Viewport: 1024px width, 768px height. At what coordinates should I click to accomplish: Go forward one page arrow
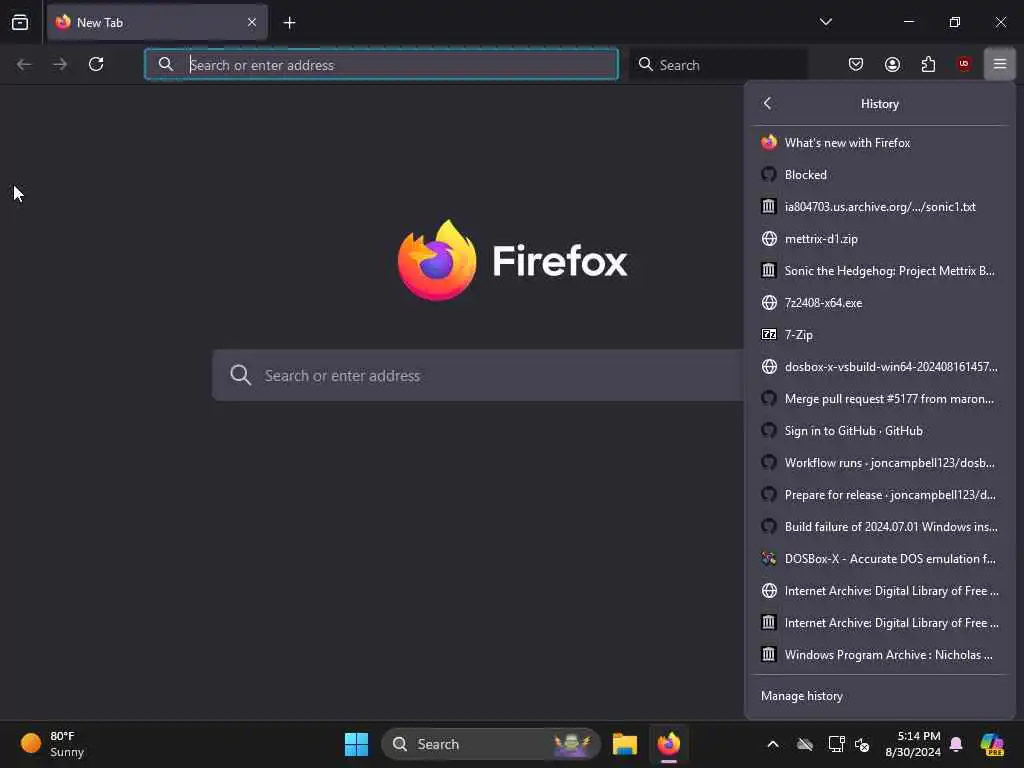[60, 64]
